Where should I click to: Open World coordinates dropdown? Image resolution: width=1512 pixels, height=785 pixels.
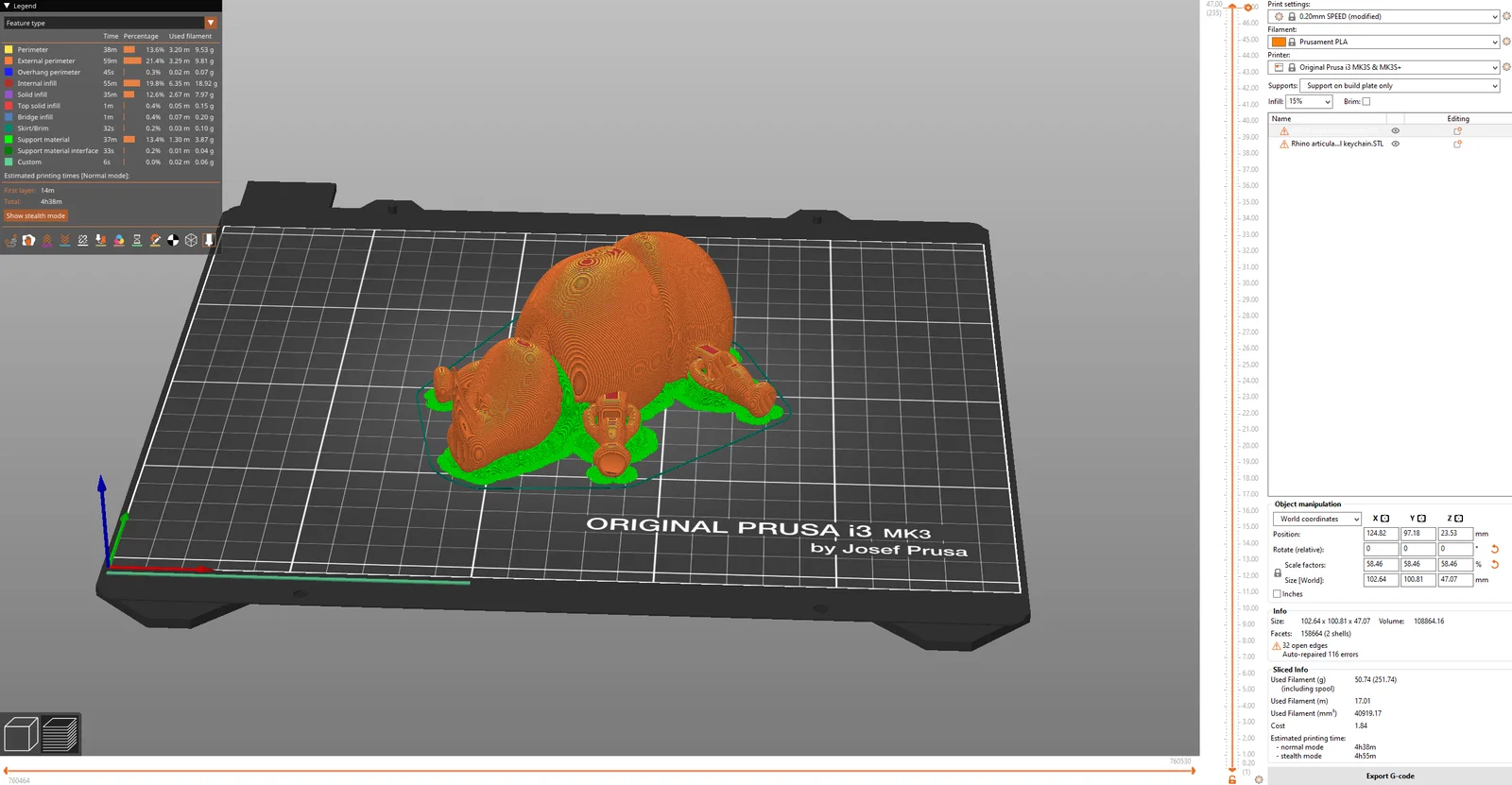pyautogui.click(x=1316, y=519)
